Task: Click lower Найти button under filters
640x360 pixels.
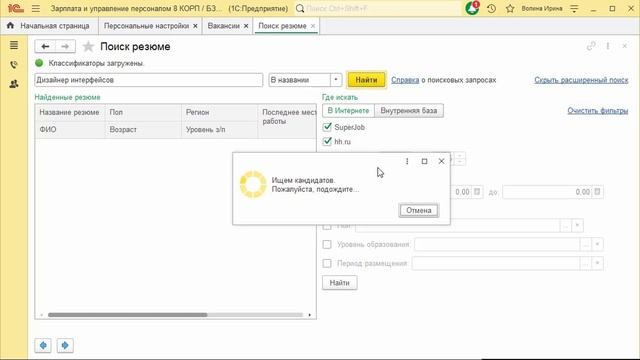Action: tap(340, 282)
